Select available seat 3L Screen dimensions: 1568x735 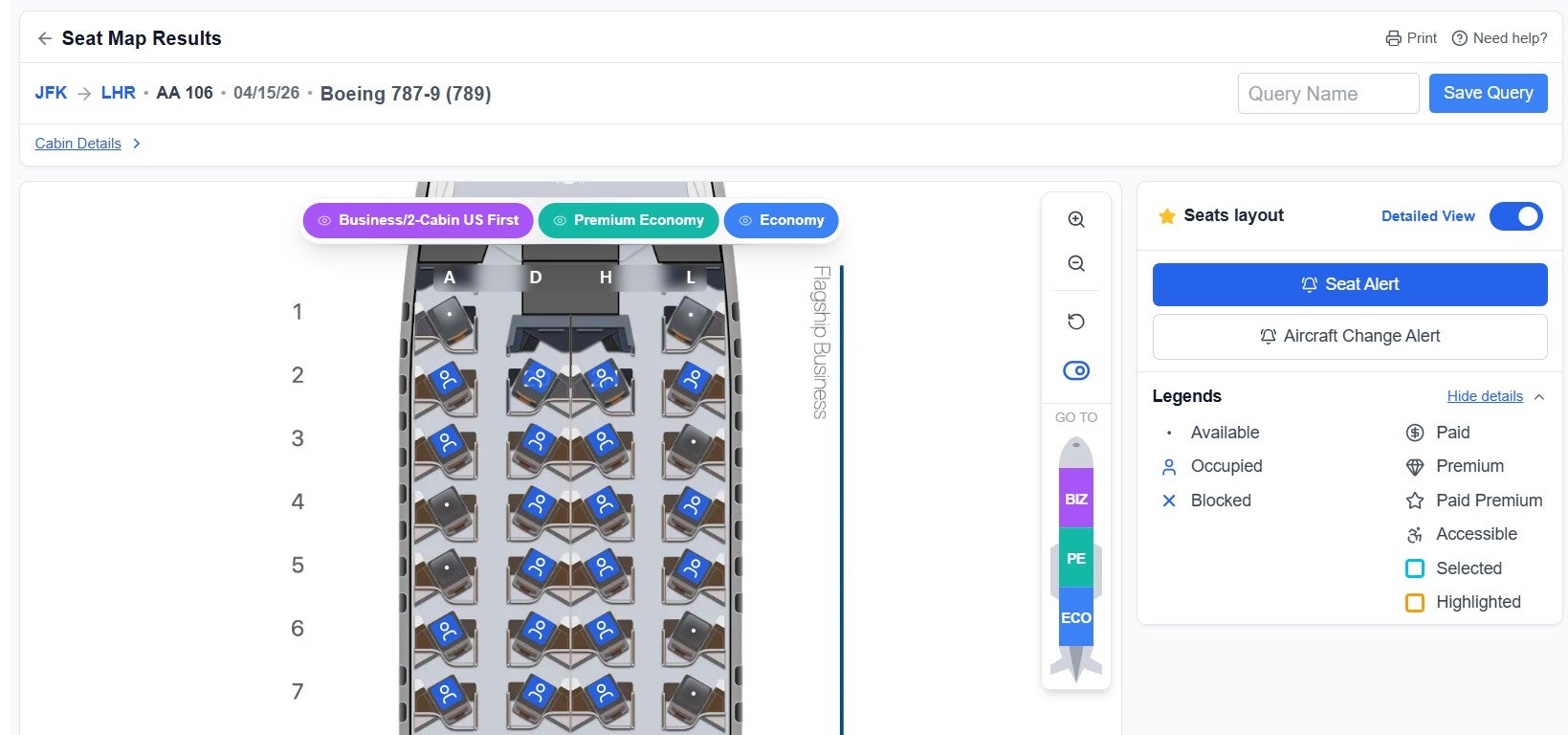tap(692, 443)
